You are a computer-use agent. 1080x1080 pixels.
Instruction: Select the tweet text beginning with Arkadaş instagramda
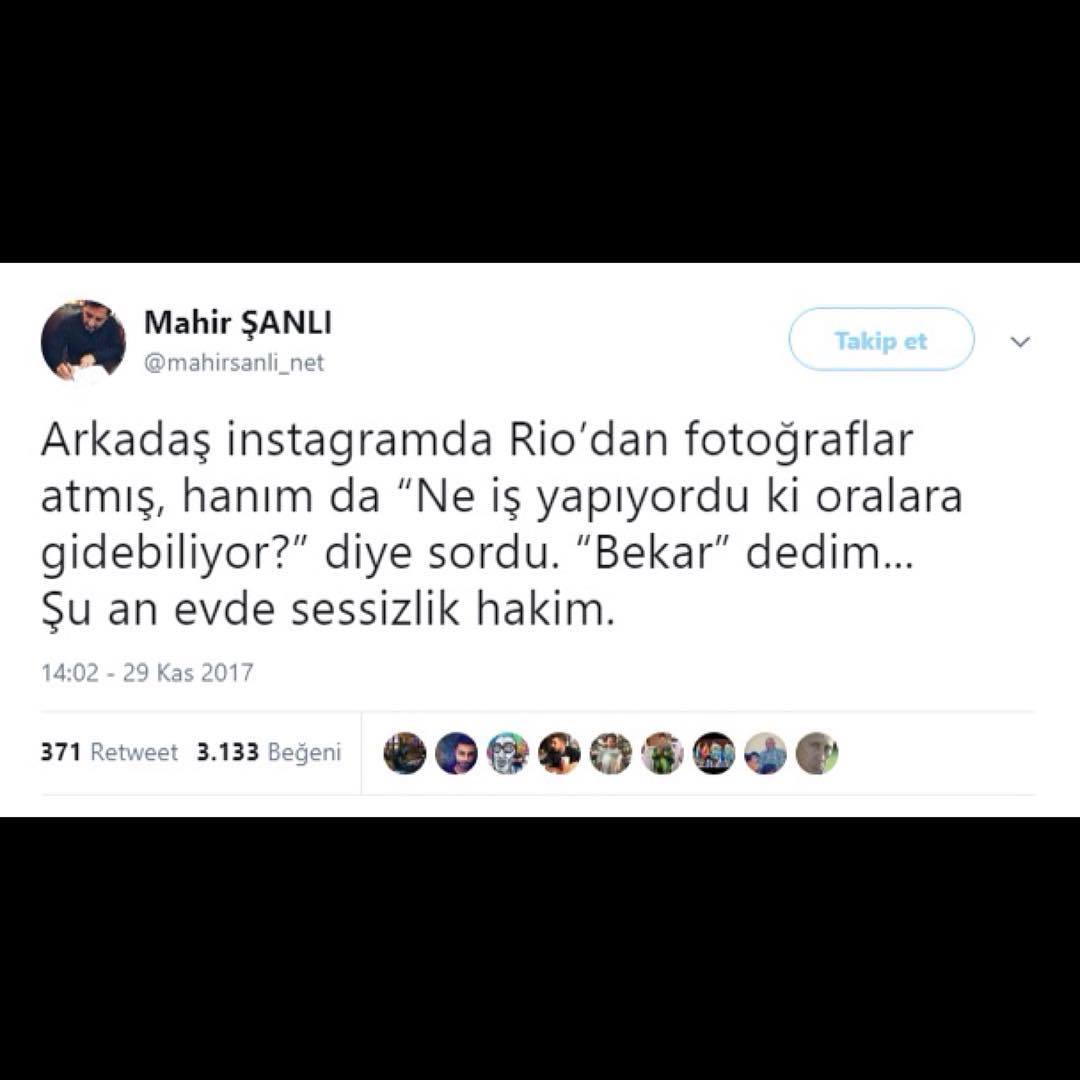click(501, 525)
